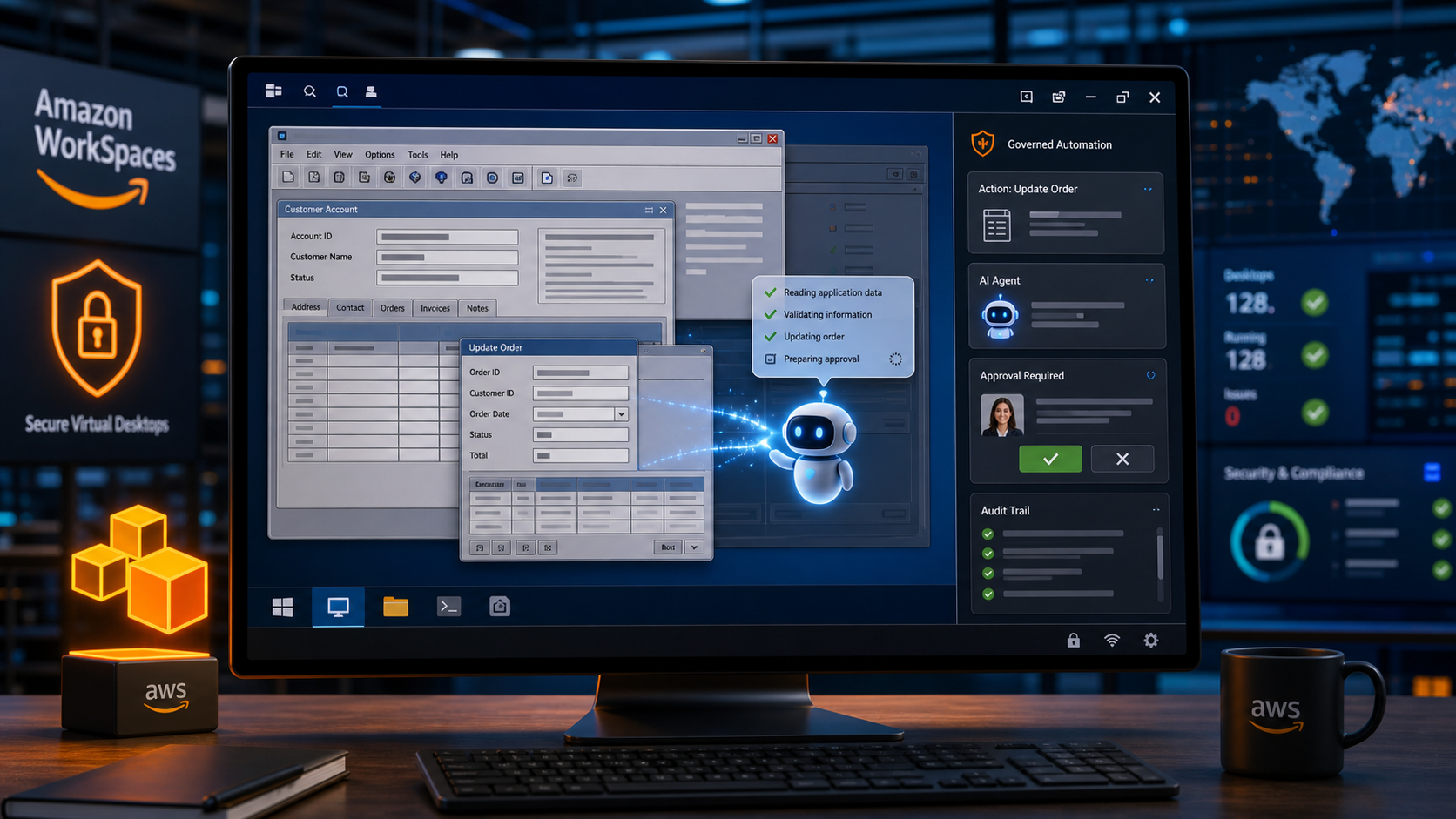Open the apps grid icon in the workspace bar
1456x819 pixels.
(x=273, y=91)
